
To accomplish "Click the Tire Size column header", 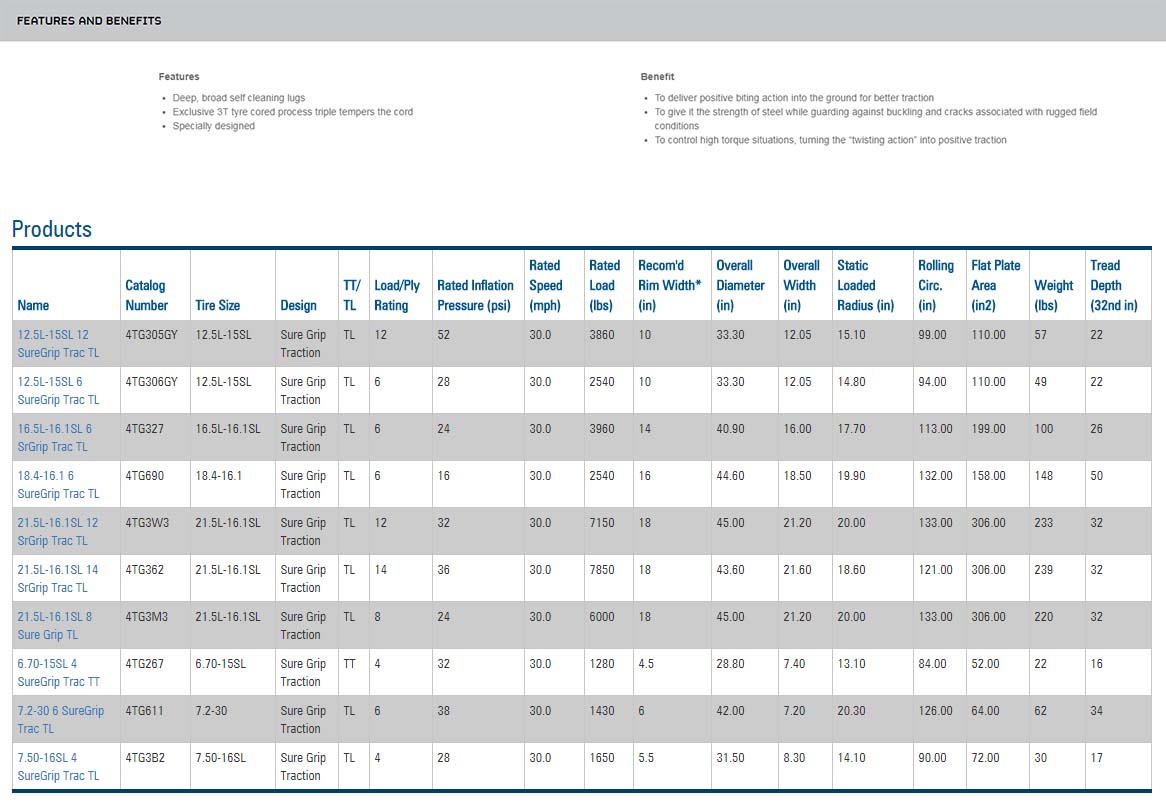I will coord(217,305).
